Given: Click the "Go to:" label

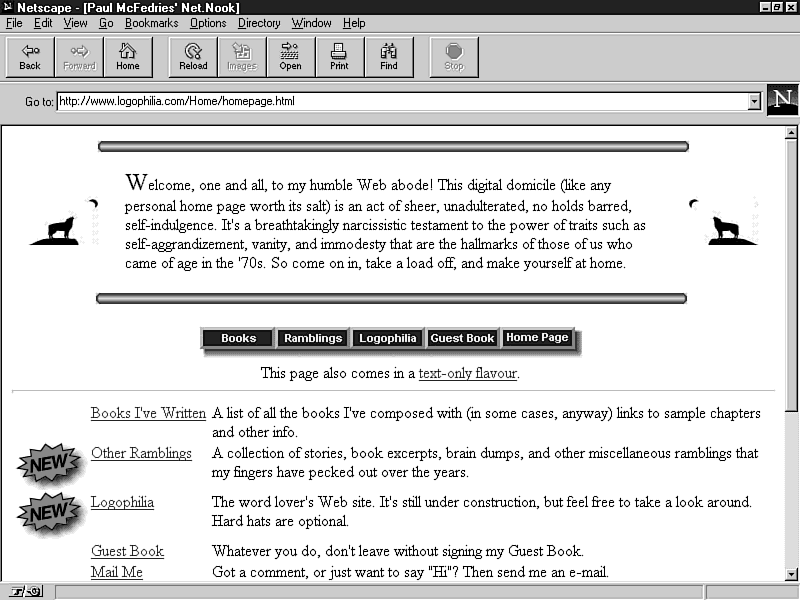Looking at the screenshot, I should [x=39, y=102].
